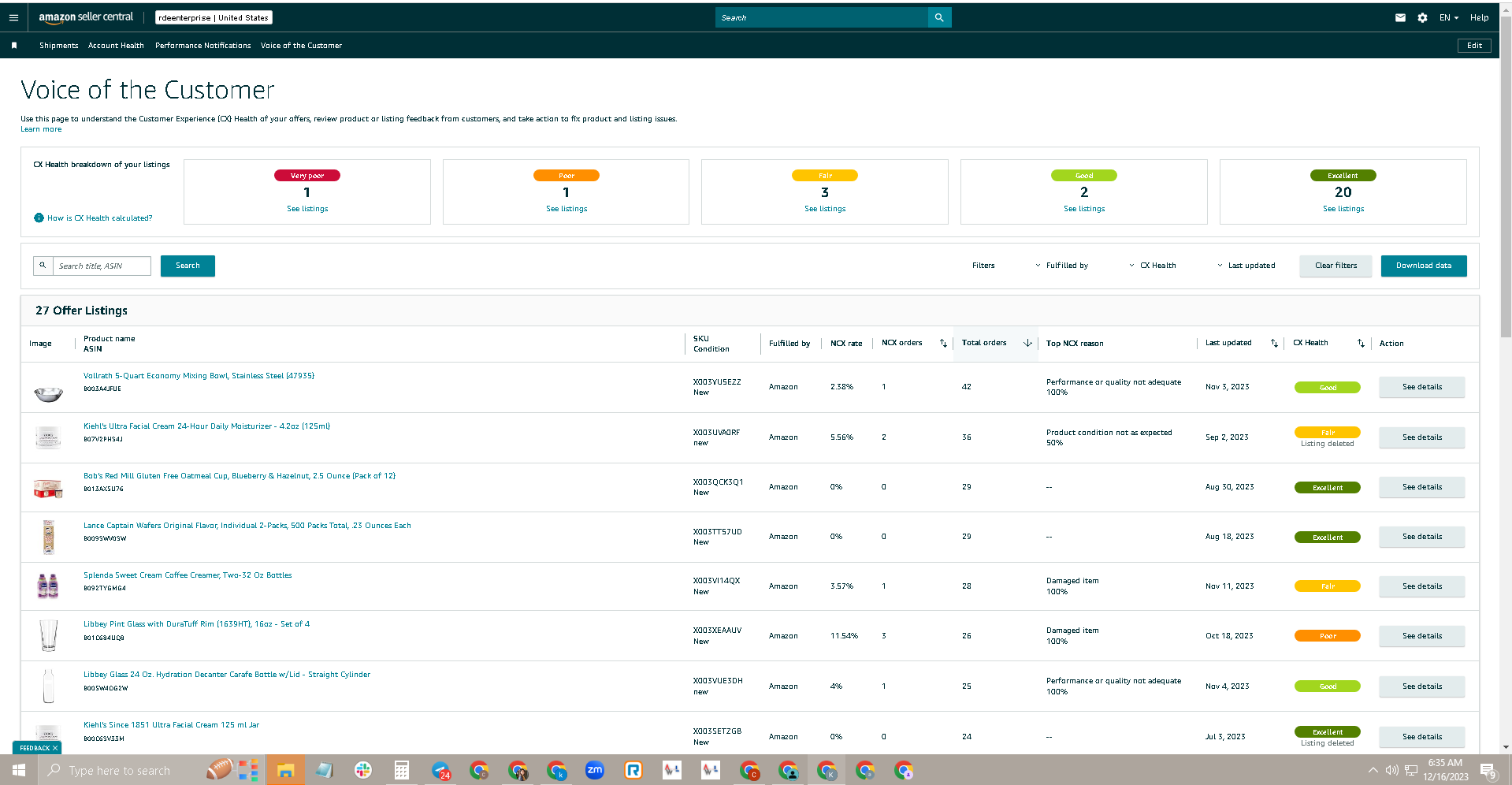The height and width of the screenshot is (785, 1512).
Task: See listings under the Very poor card
Action: (307, 209)
